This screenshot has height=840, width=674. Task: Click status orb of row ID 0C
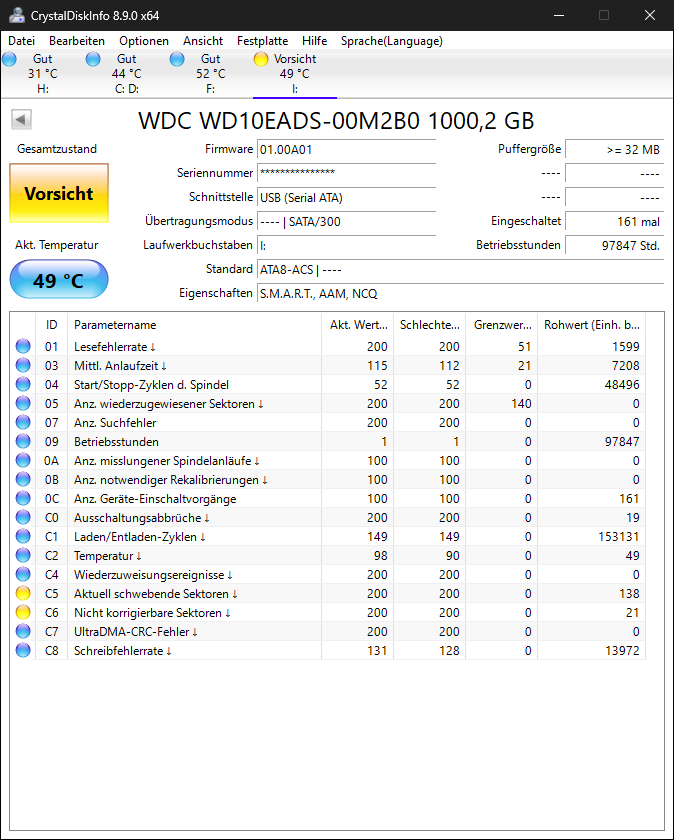click(x=23, y=499)
